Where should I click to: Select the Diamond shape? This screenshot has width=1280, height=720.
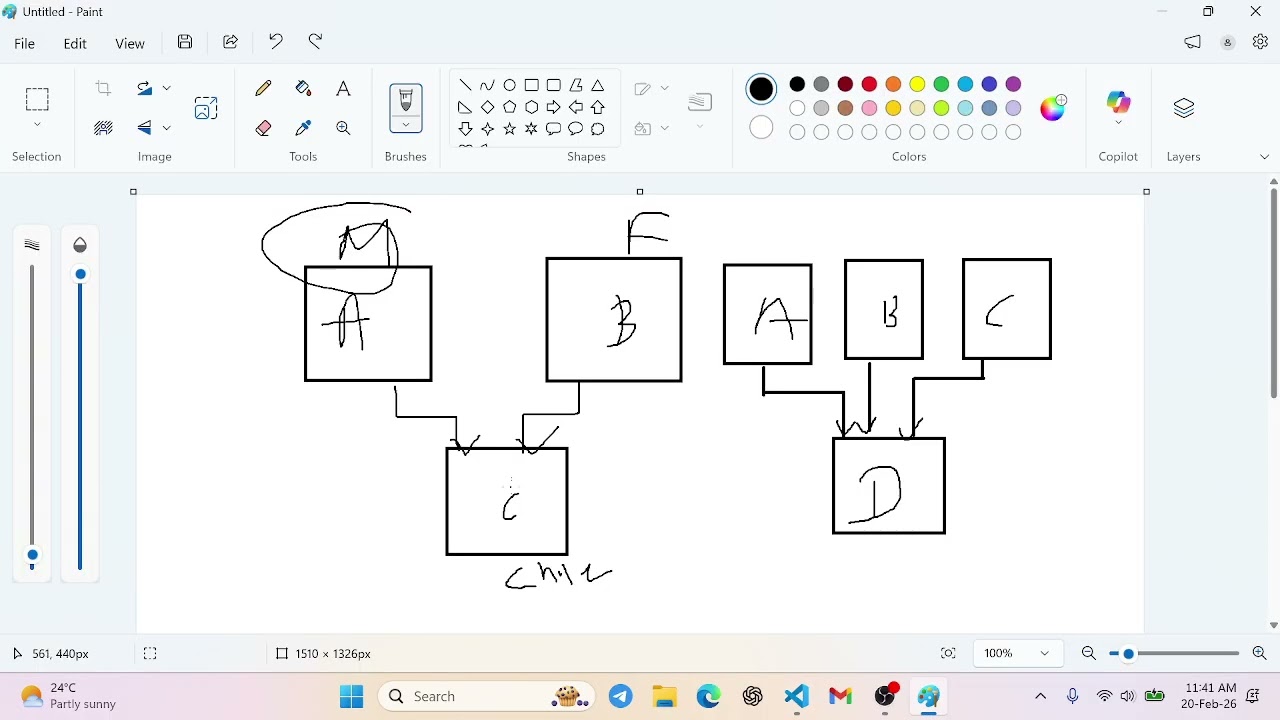488,107
